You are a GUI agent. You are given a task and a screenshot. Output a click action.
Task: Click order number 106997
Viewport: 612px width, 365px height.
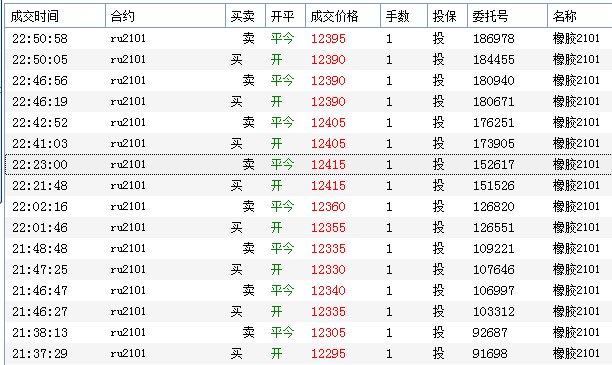(494, 291)
